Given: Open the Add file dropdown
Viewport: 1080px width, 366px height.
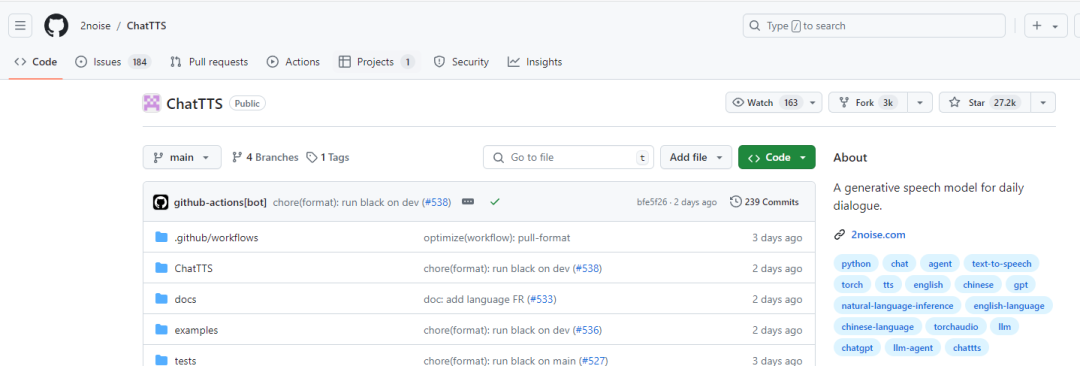Looking at the screenshot, I should click(x=696, y=157).
